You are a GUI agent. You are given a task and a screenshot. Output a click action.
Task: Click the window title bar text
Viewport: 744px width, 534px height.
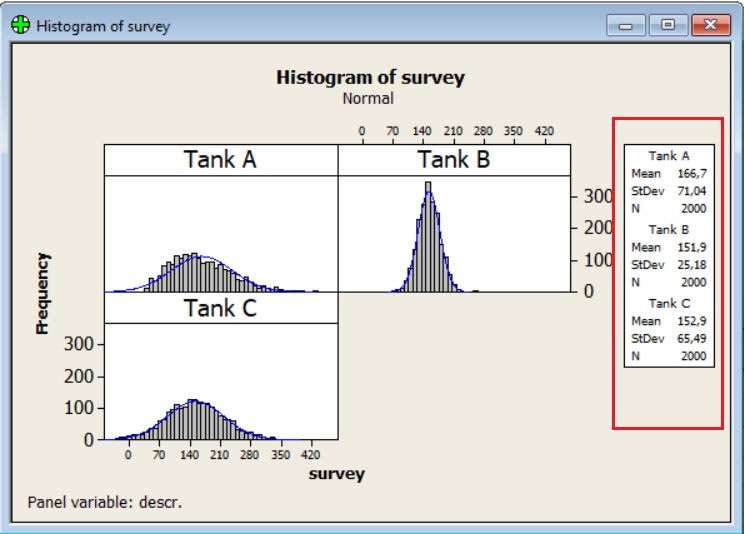coord(103,26)
